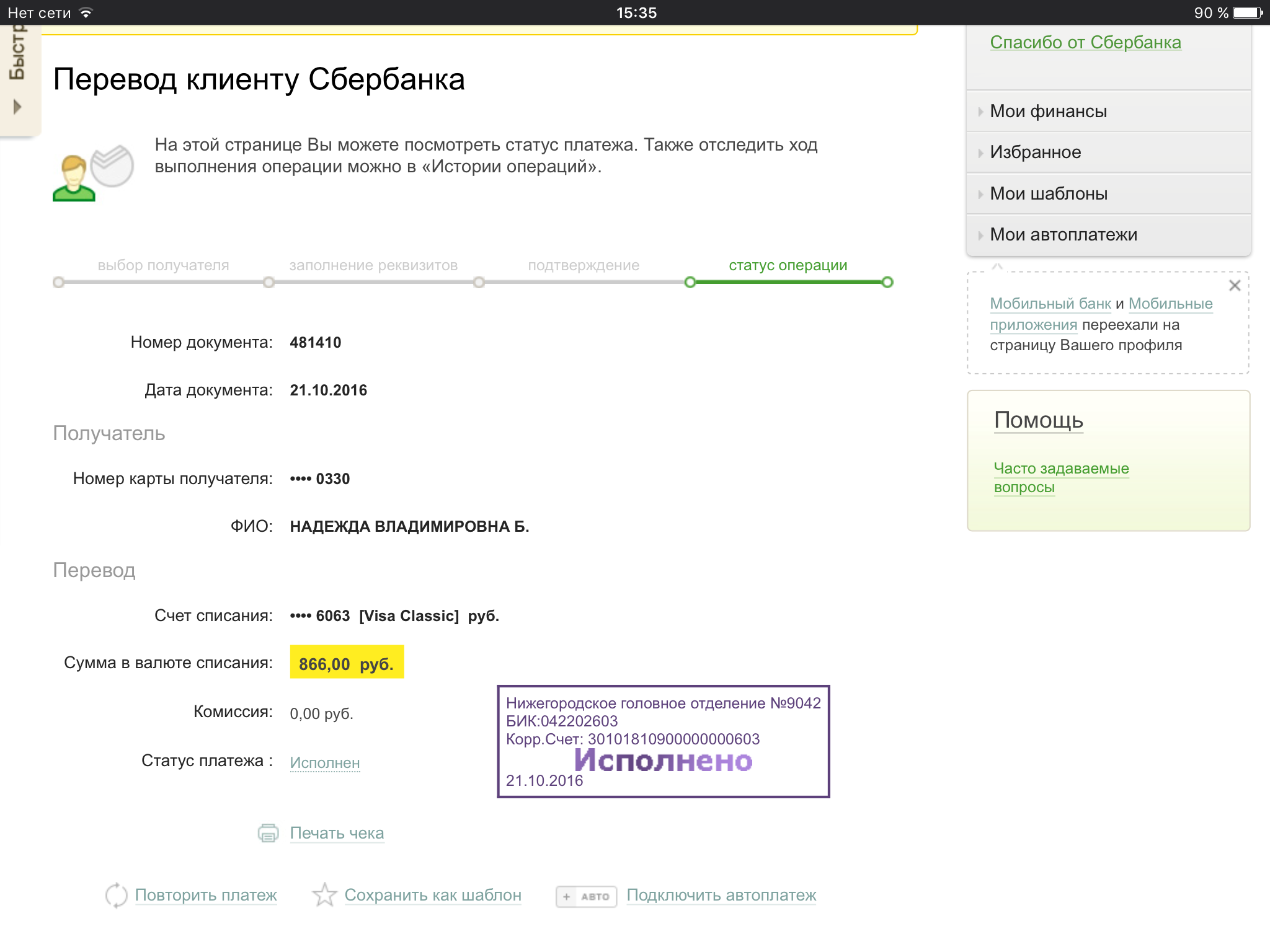Click the printer icon beside Печать чека

click(x=268, y=833)
